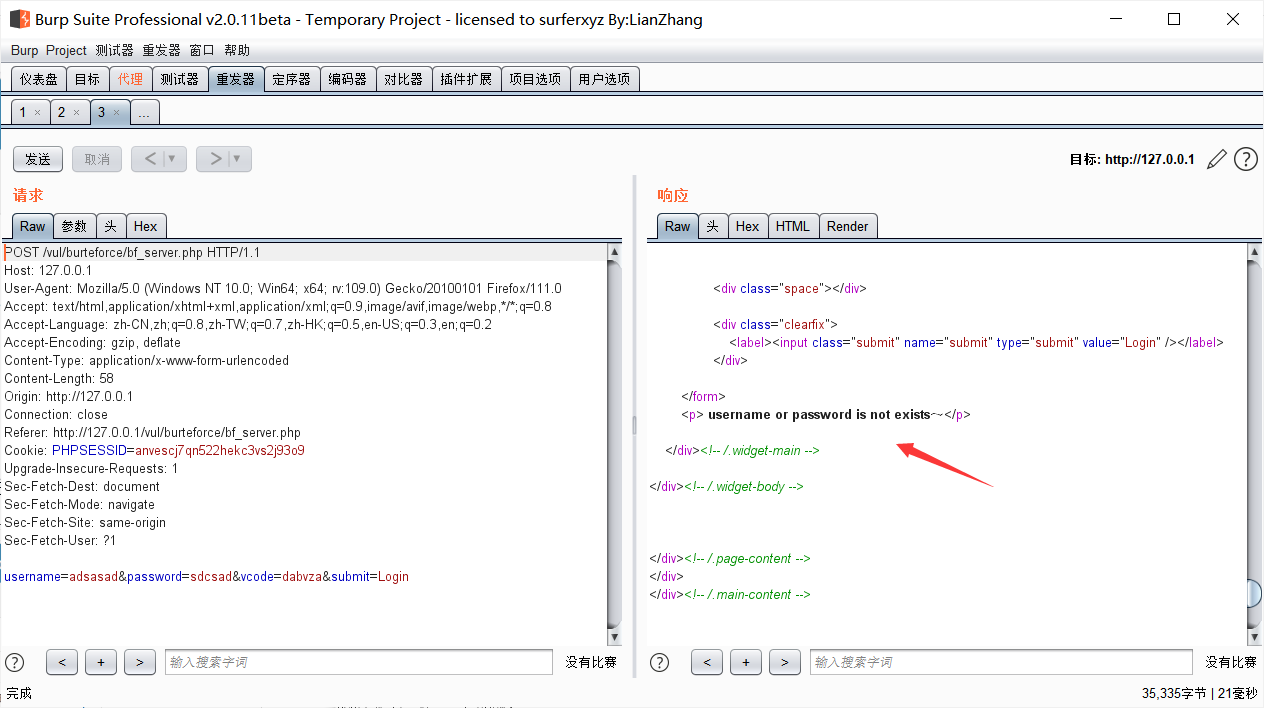This screenshot has height=708, width=1264.
Task: Select the response Hex tab
Action: click(x=748, y=226)
